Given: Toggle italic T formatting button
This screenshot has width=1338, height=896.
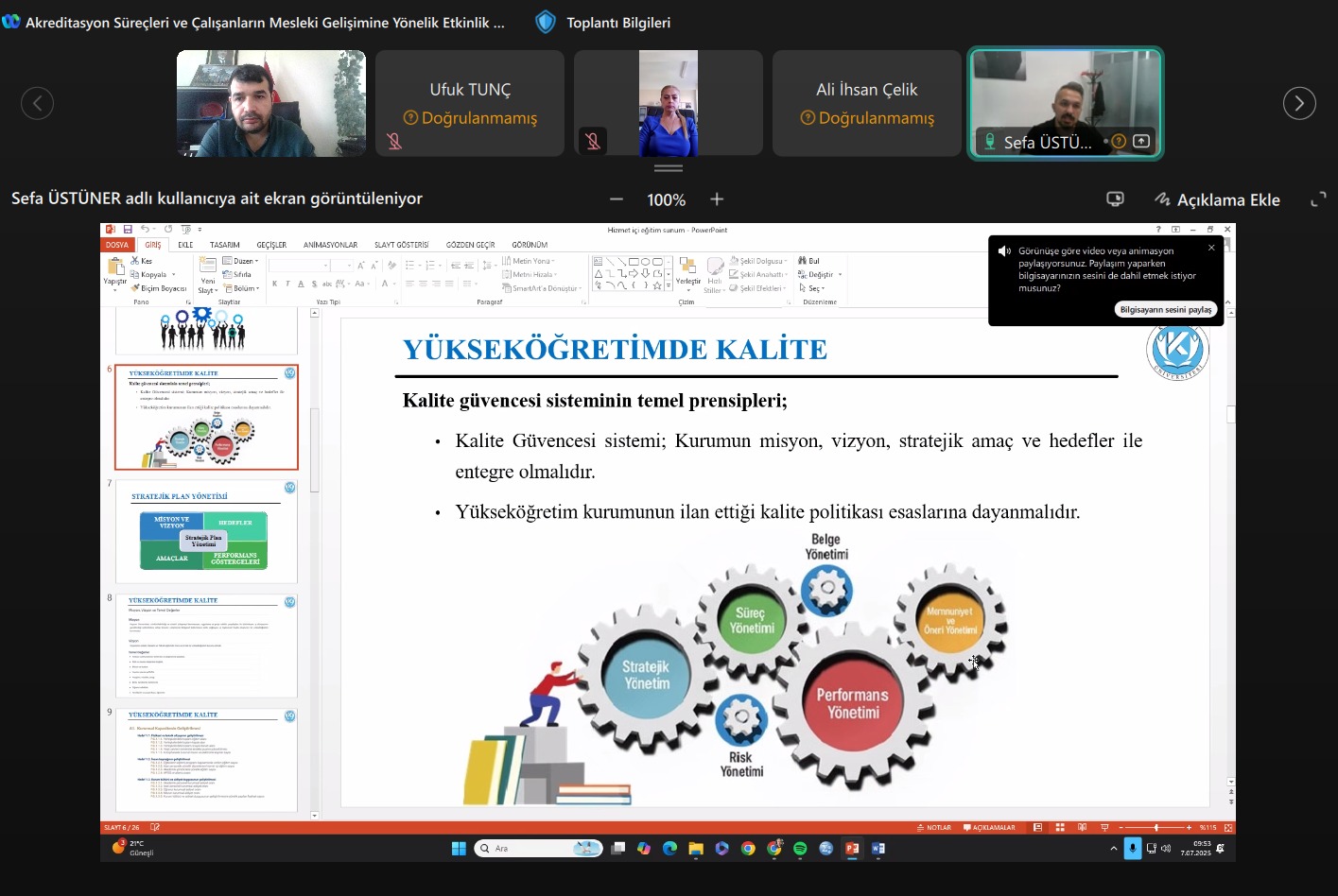Looking at the screenshot, I should pyautogui.click(x=288, y=284).
